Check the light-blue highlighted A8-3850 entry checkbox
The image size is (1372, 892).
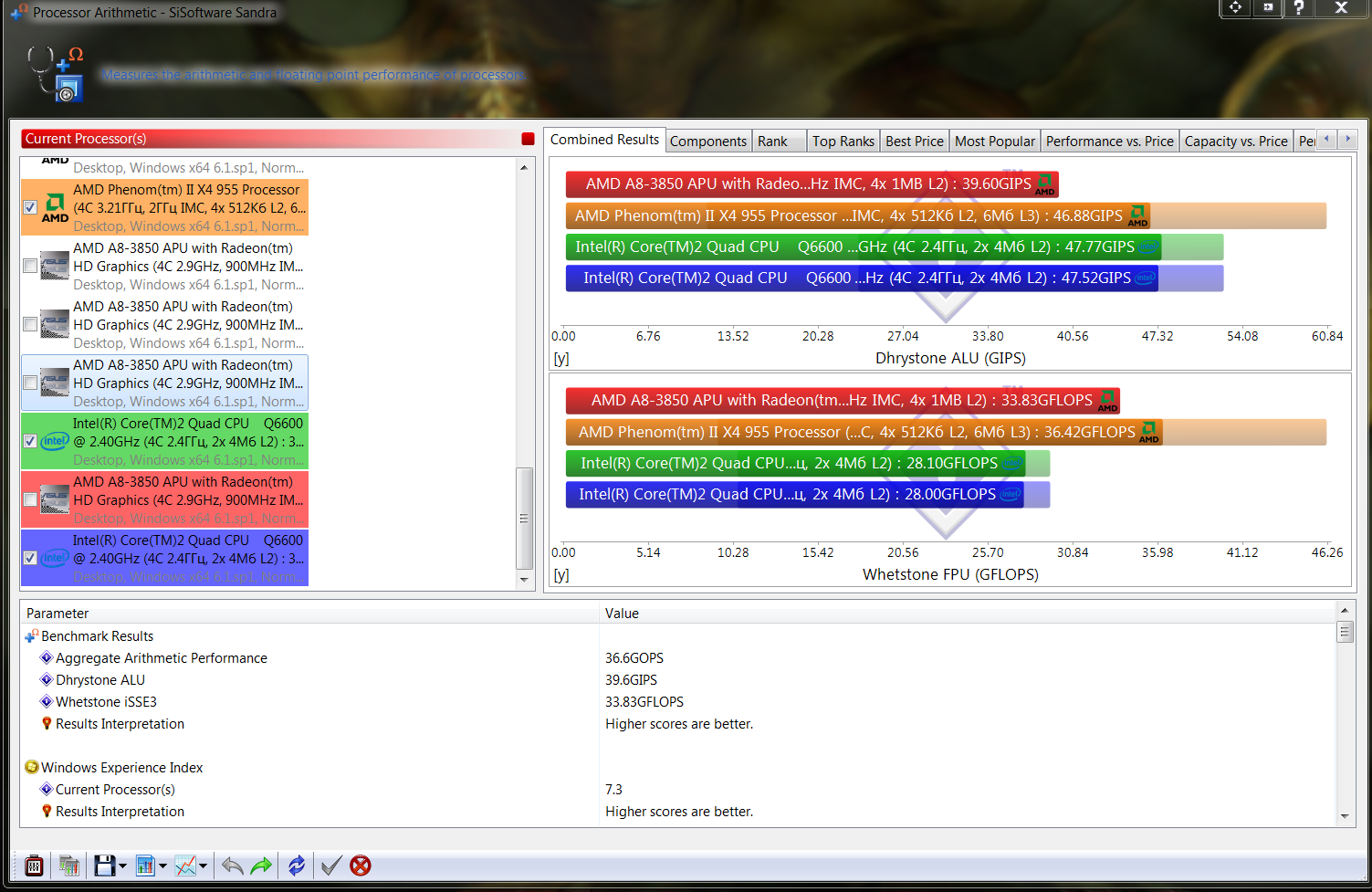click(30, 383)
